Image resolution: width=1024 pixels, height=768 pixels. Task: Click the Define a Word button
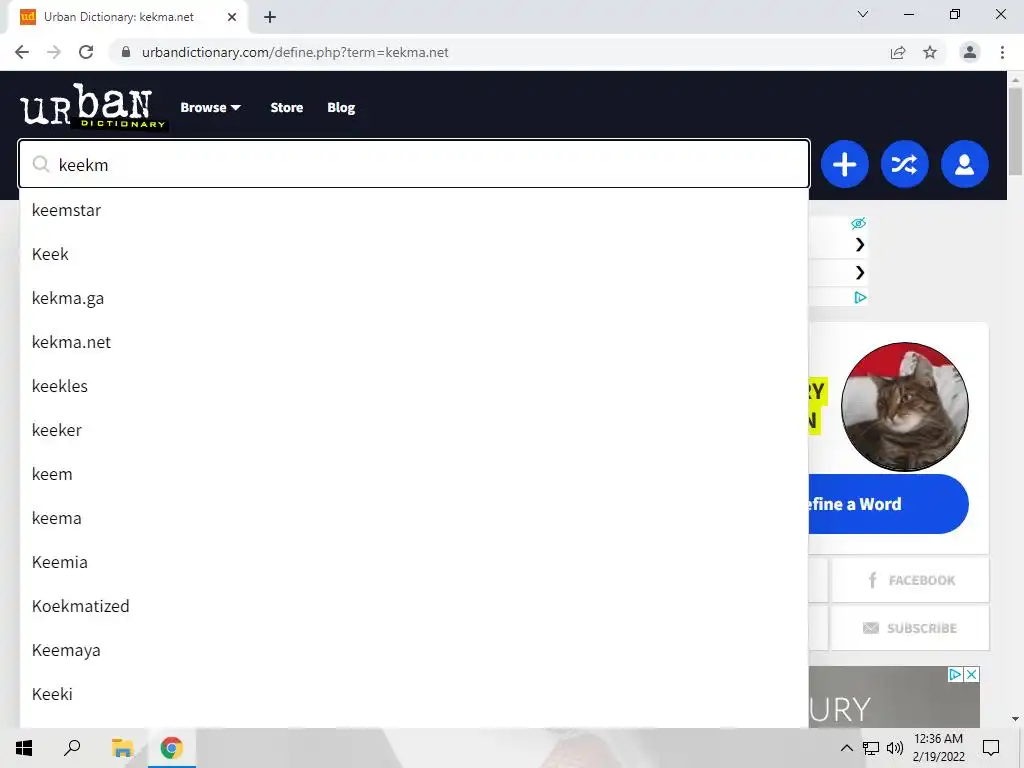[x=888, y=504]
